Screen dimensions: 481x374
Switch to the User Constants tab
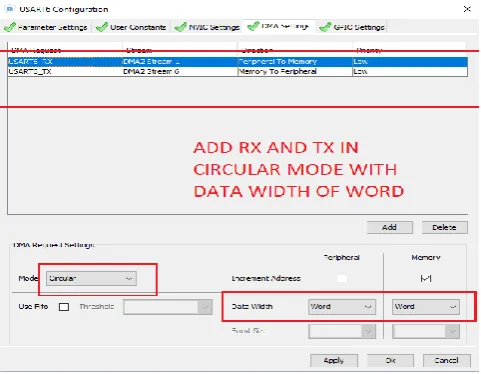click(131, 27)
